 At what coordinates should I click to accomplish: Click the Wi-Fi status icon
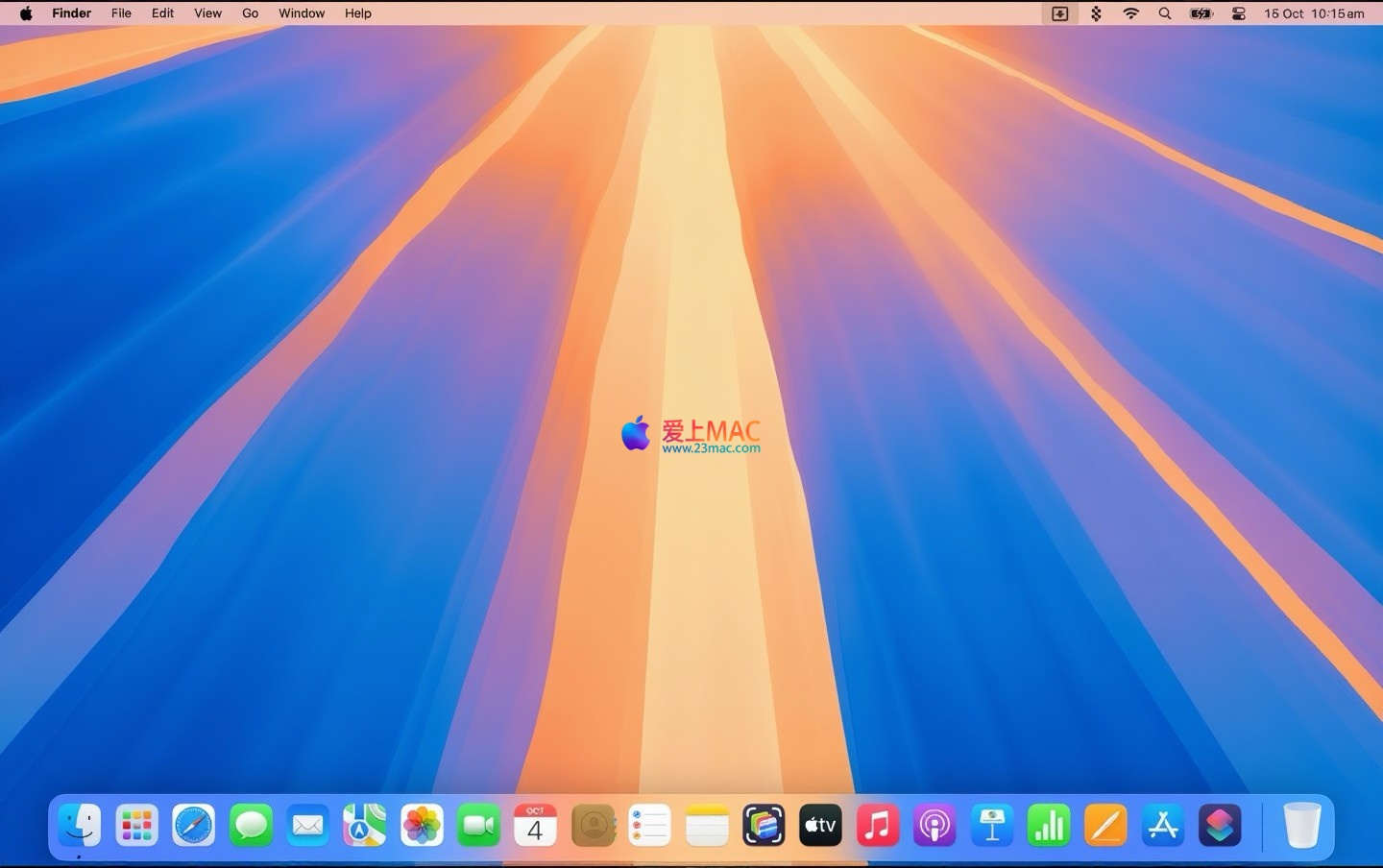[x=1131, y=13]
